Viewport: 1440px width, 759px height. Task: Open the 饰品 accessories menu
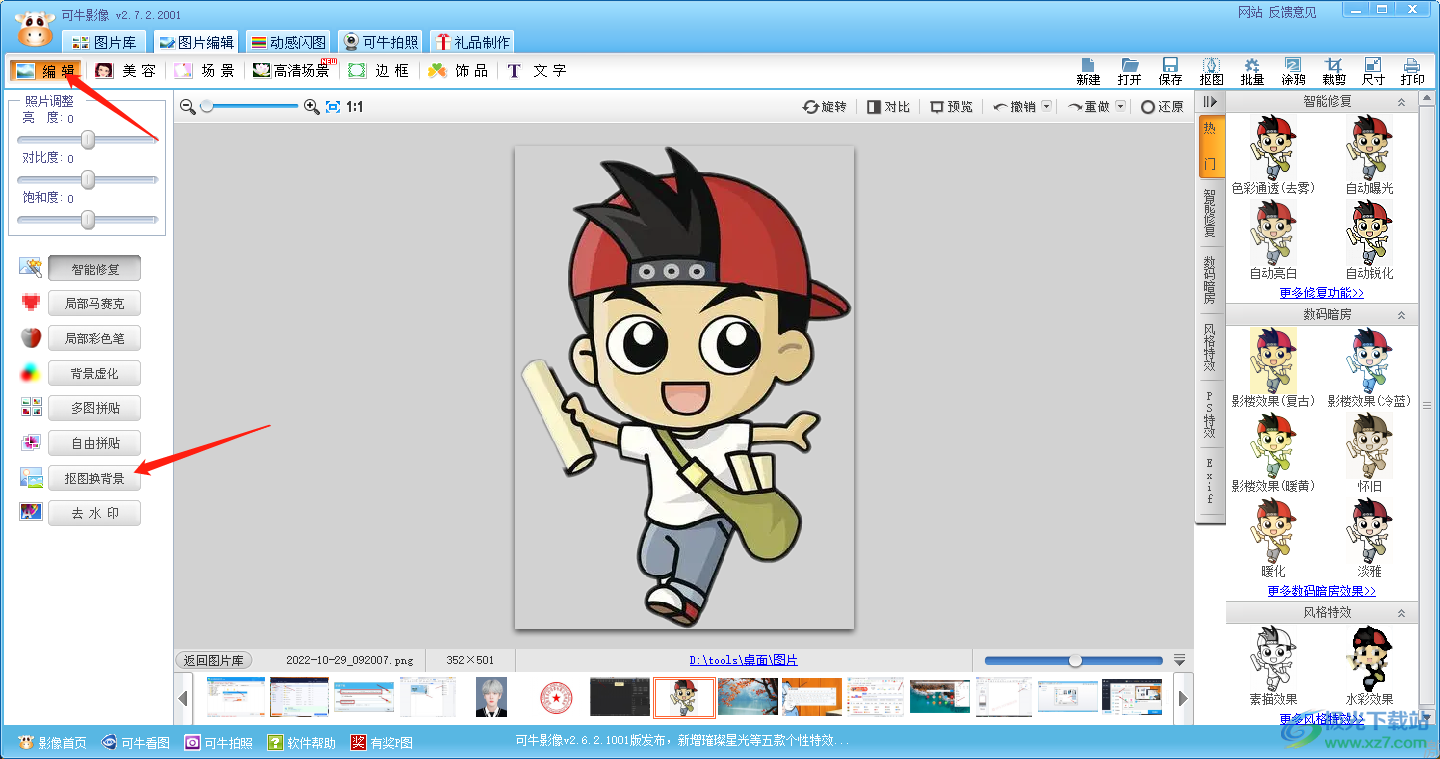(x=459, y=71)
